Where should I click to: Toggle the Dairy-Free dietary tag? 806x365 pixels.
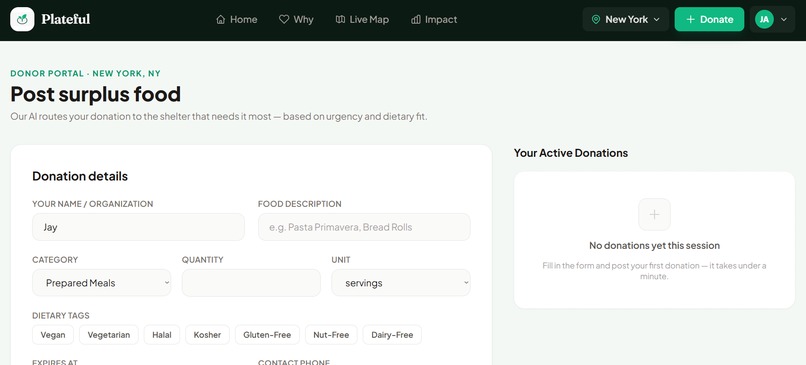[x=392, y=335]
